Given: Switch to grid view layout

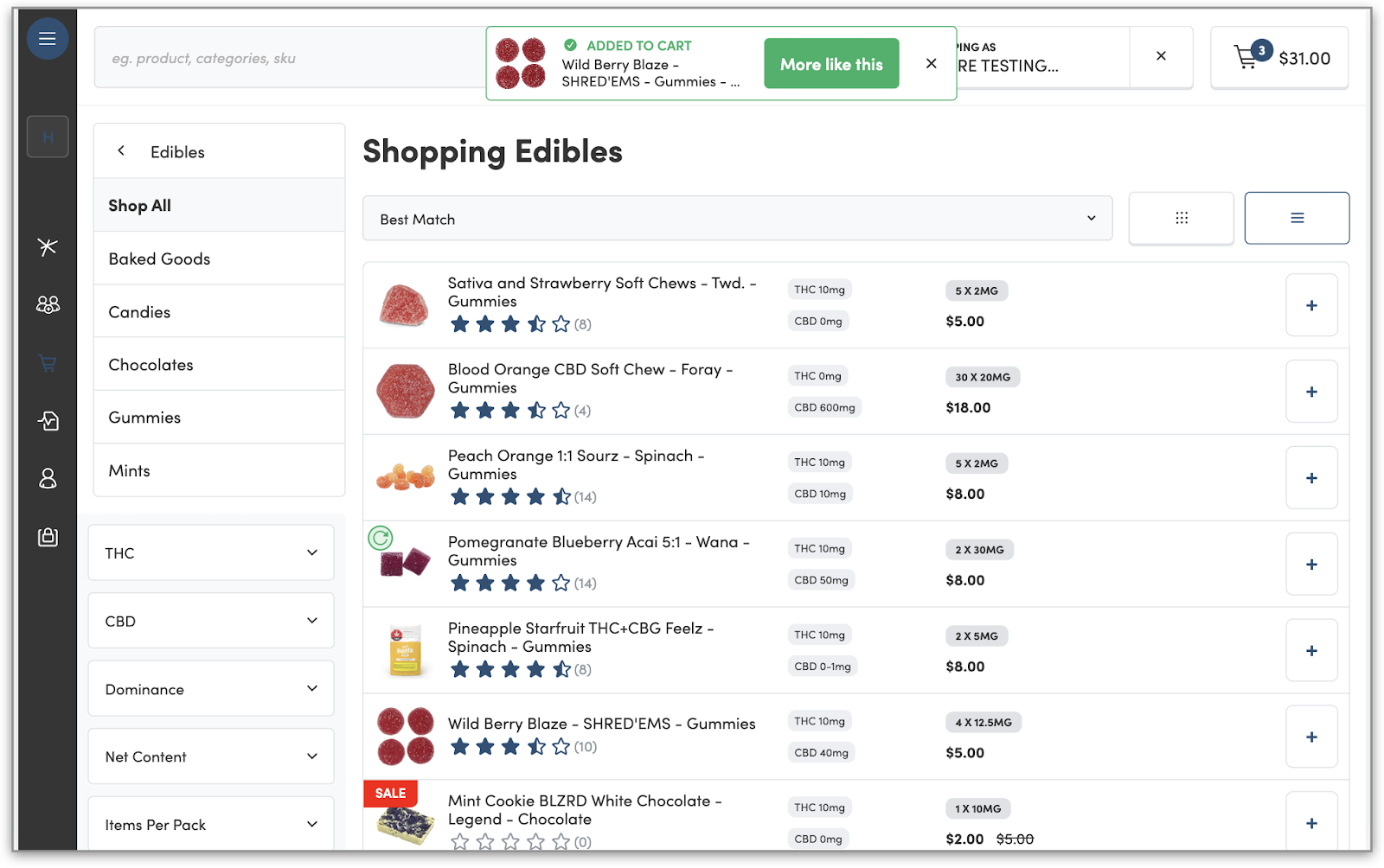Looking at the screenshot, I should tap(1181, 219).
